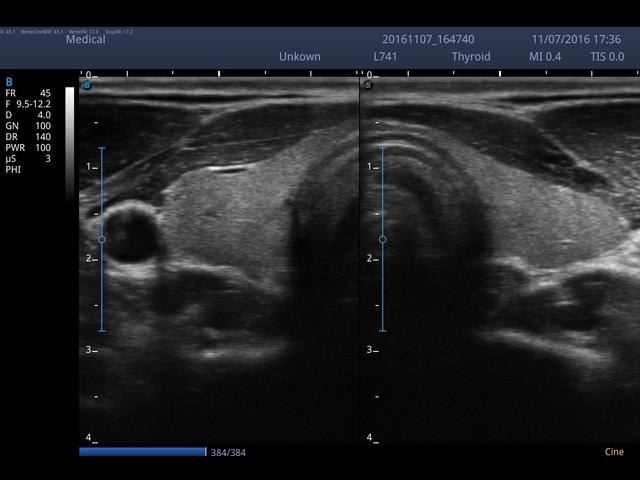Image resolution: width=640 pixels, height=480 pixels.
Task: Click the Cine mode label
Action: coord(614,452)
